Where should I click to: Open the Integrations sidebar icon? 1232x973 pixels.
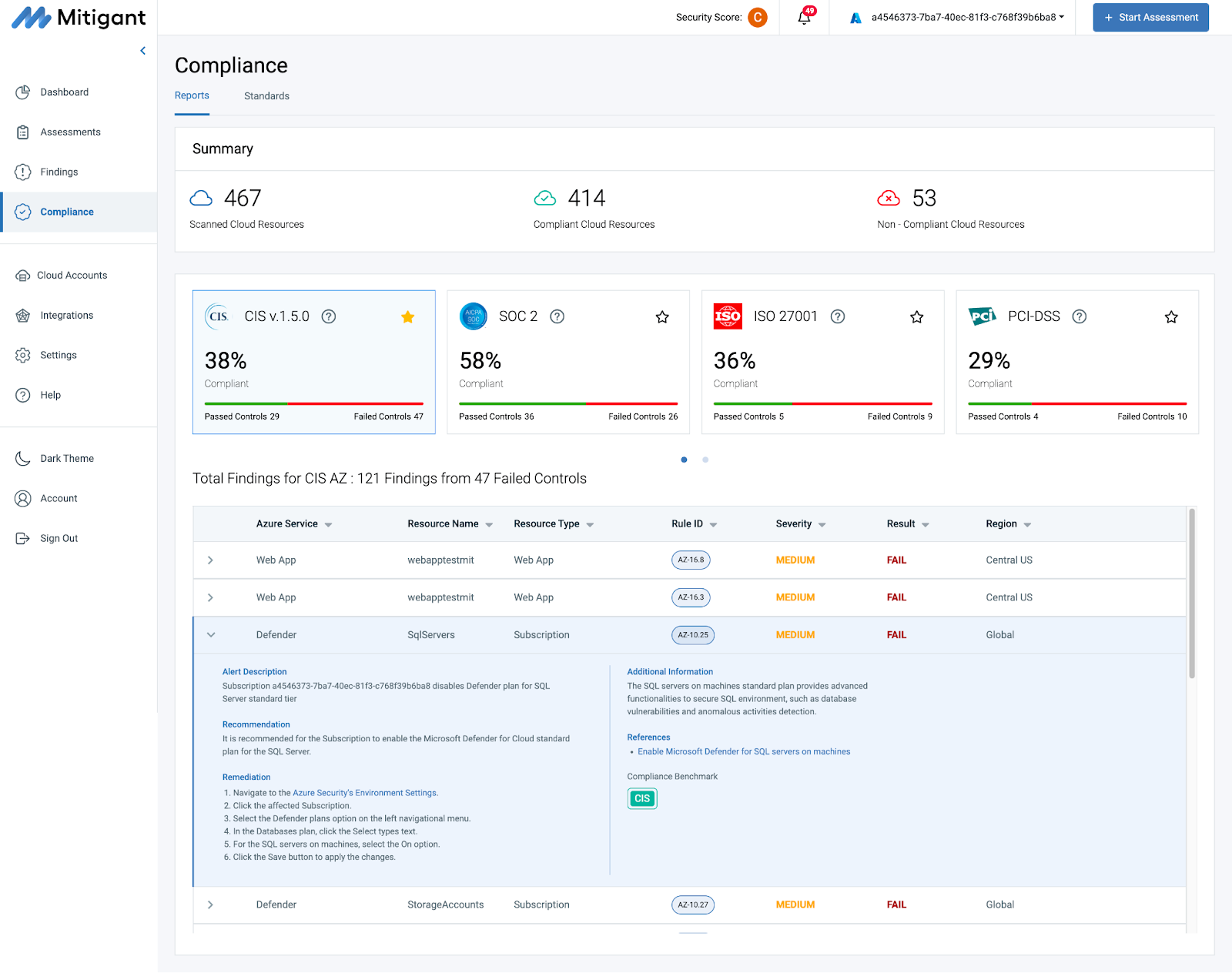click(23, 316)
